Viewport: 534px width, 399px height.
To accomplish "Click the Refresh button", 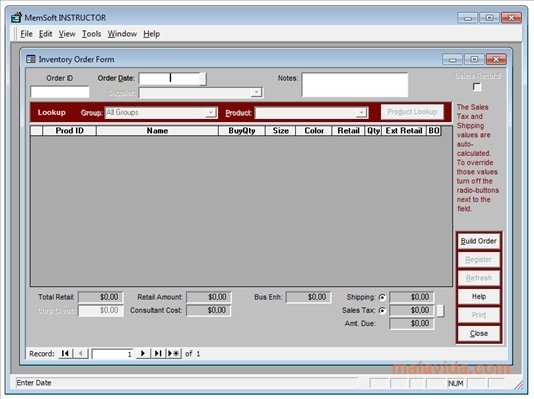I will pos(478,278).
